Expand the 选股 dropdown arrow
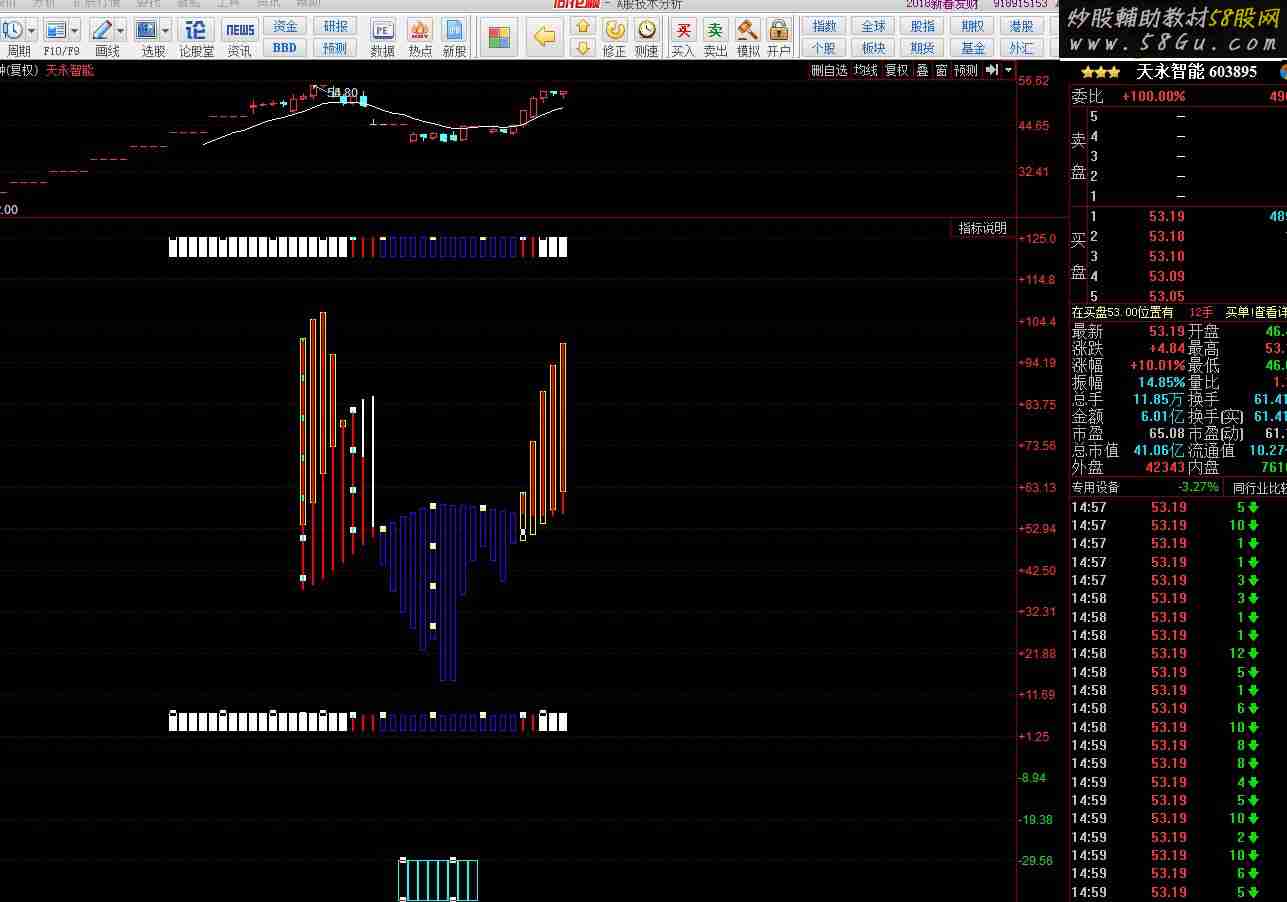Screen dimensions: 1287x902 click(x=166, y=30)
